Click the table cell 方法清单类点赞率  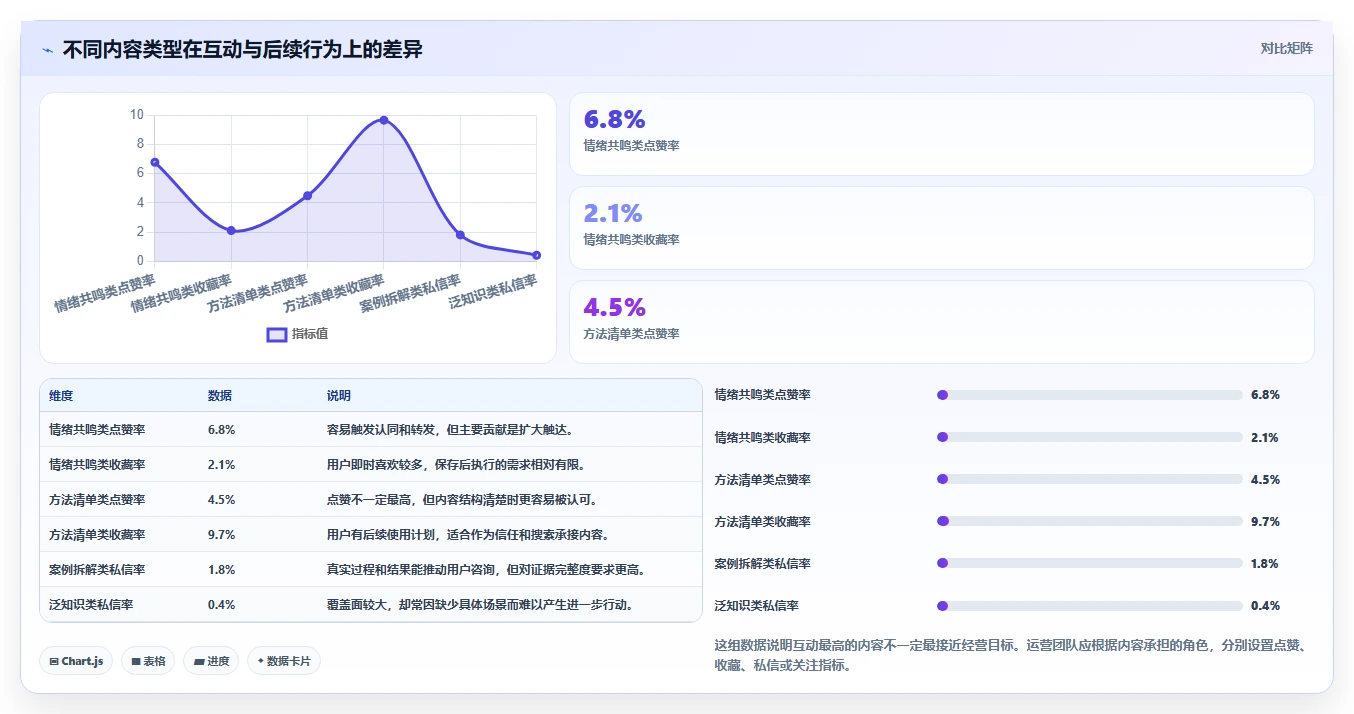[x=97, y=500]
